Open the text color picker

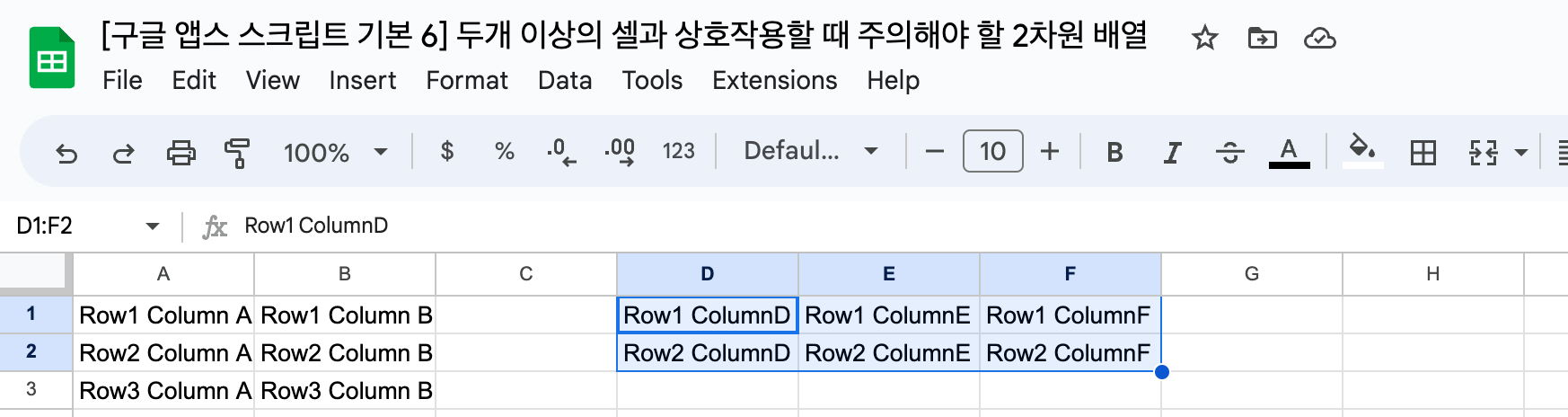tap(1289, 152)
